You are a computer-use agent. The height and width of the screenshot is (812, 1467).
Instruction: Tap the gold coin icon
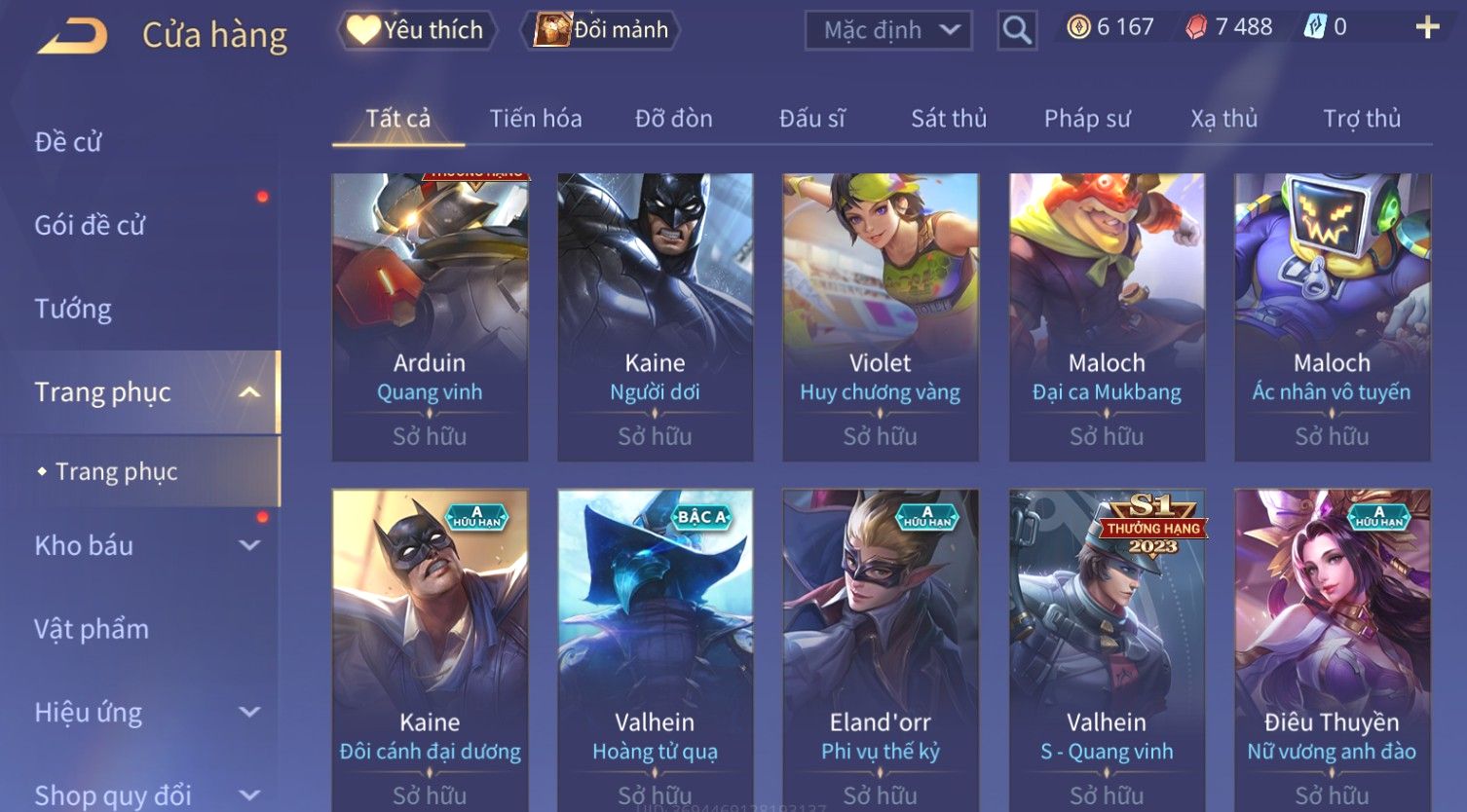click(1078, 27)
